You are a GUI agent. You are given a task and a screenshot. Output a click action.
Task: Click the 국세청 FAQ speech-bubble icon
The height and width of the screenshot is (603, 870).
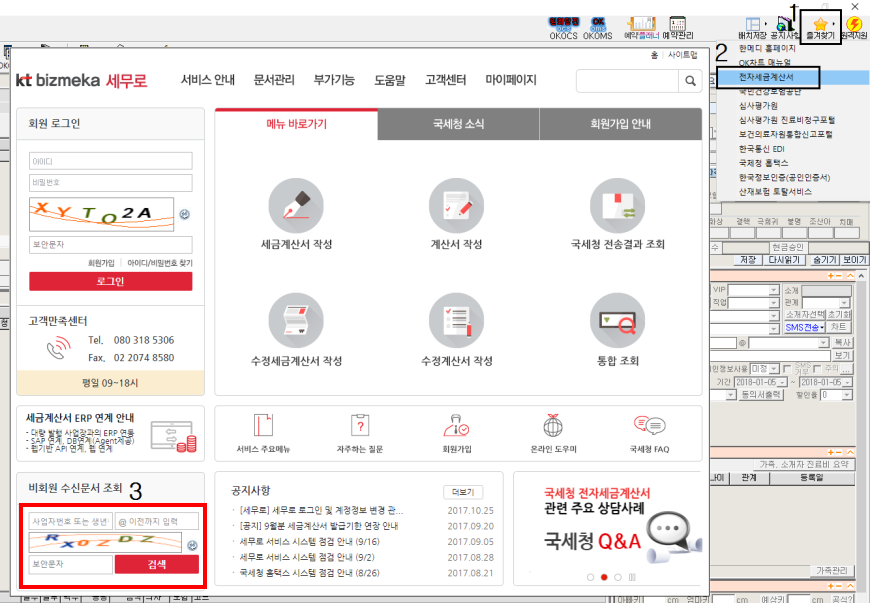pyautogui.click(x=649, y=425)
